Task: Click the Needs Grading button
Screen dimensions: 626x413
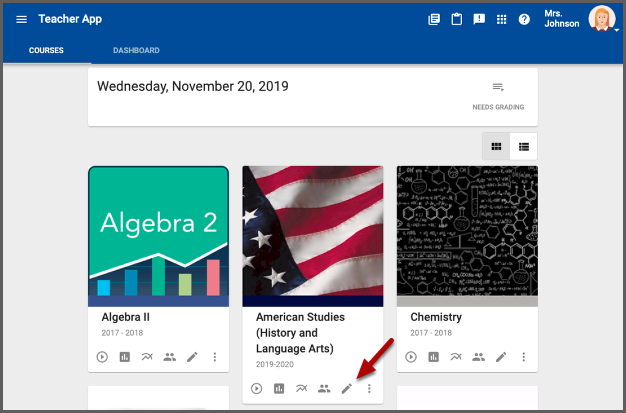Action: click(x=498, y=95)
